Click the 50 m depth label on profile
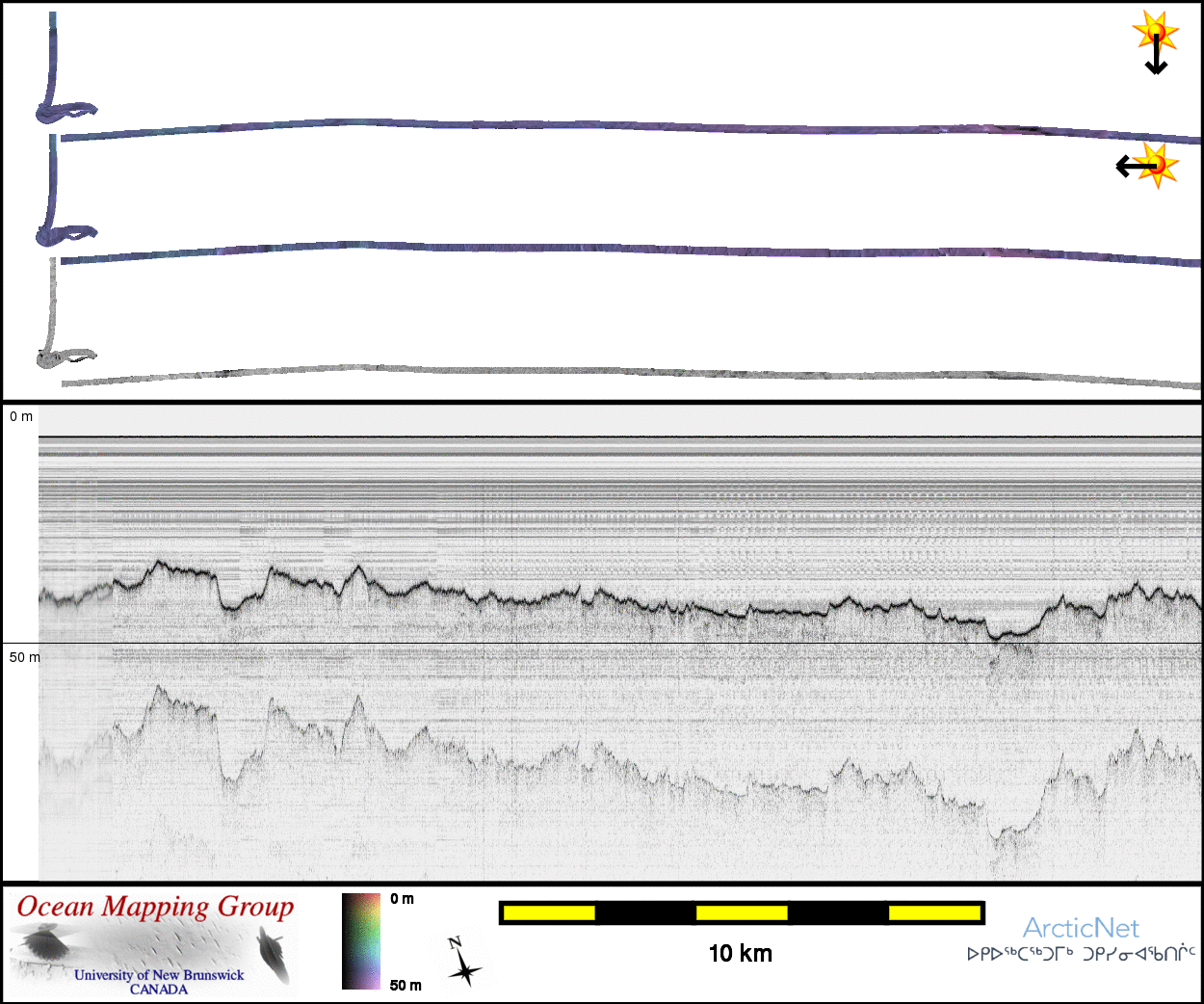1204x1004 pixels. (25, 657)
